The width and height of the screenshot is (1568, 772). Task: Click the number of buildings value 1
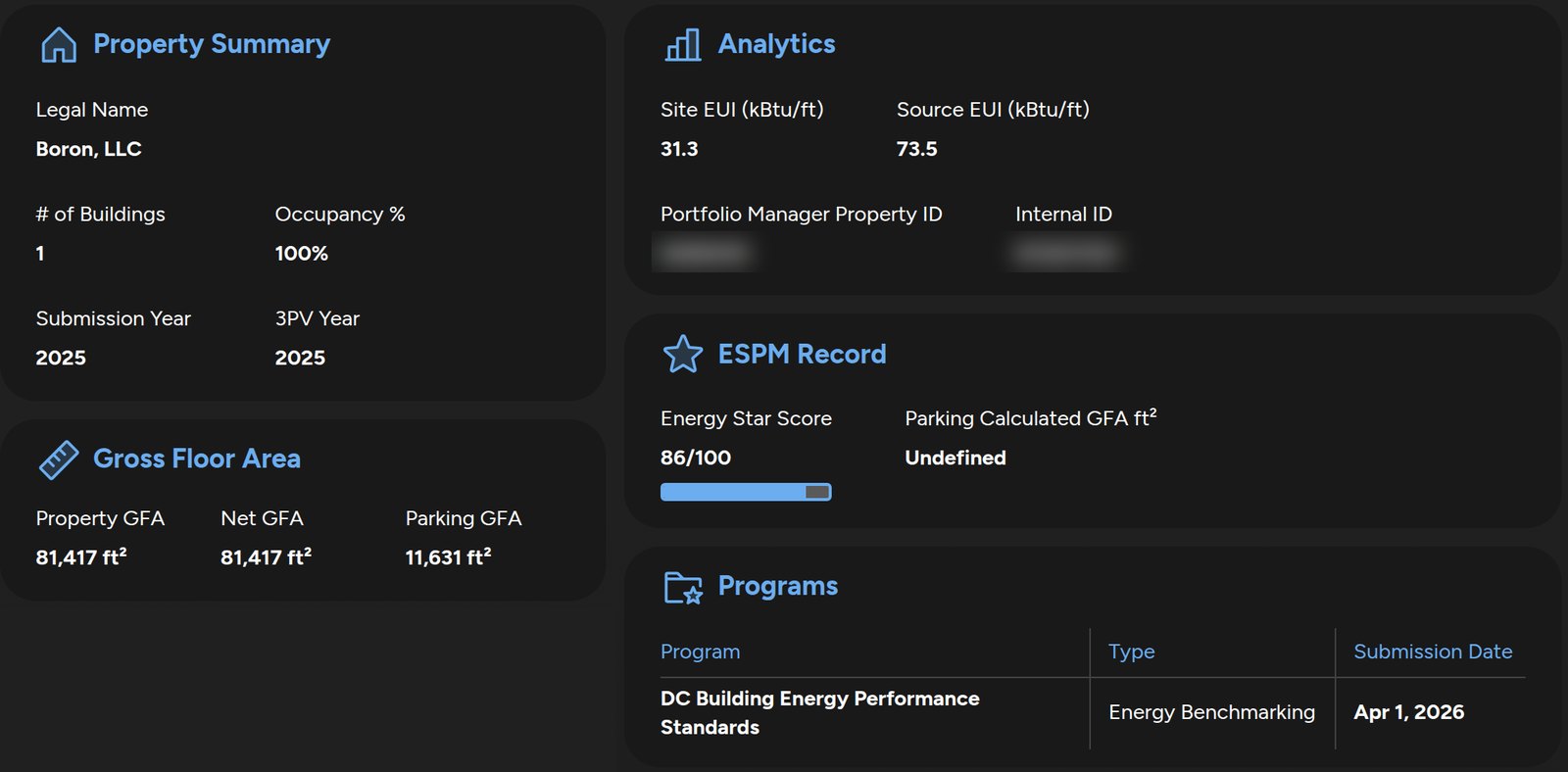point(40,253)
